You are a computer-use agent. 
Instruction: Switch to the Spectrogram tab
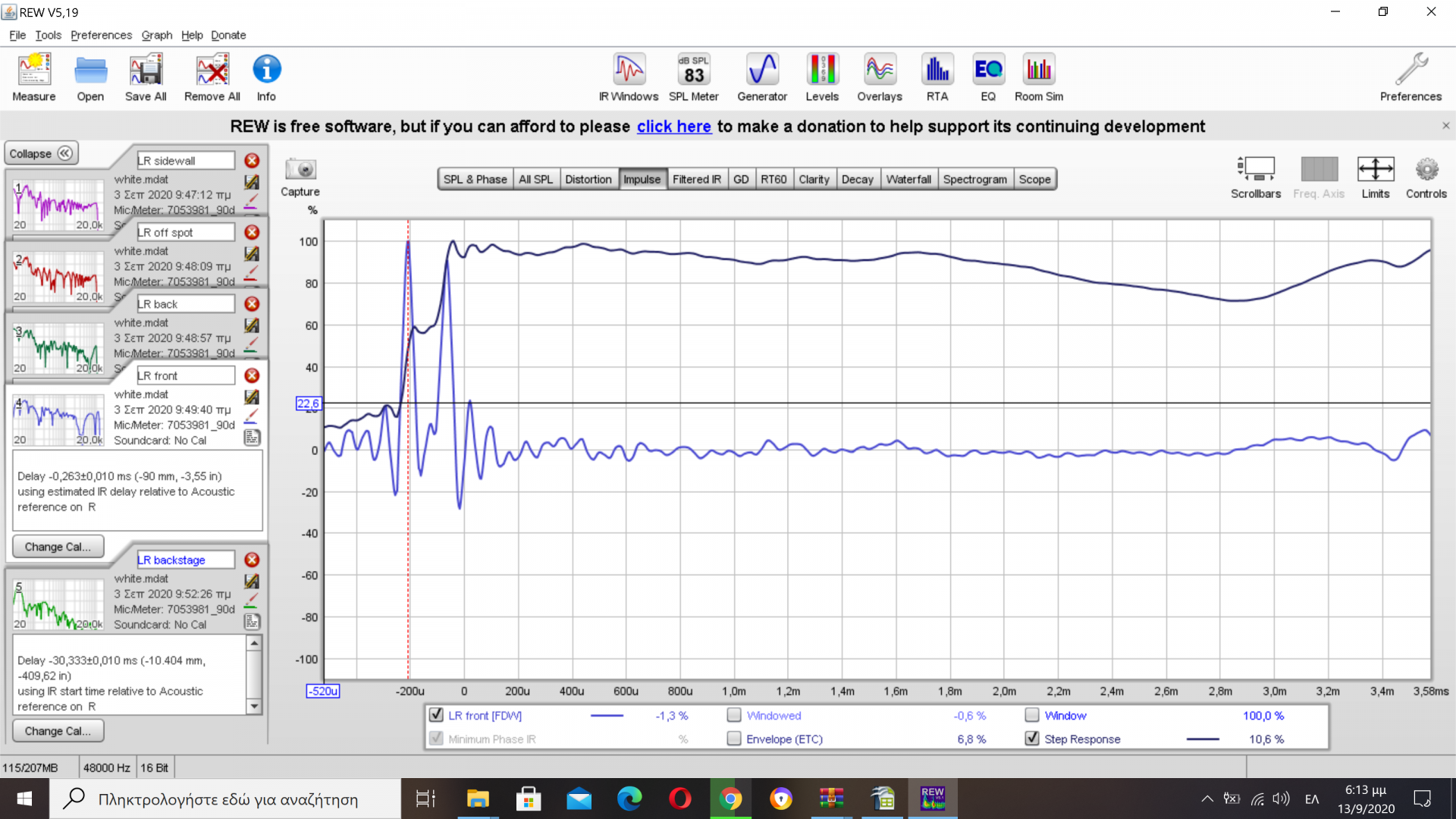(x=974, y=179)
